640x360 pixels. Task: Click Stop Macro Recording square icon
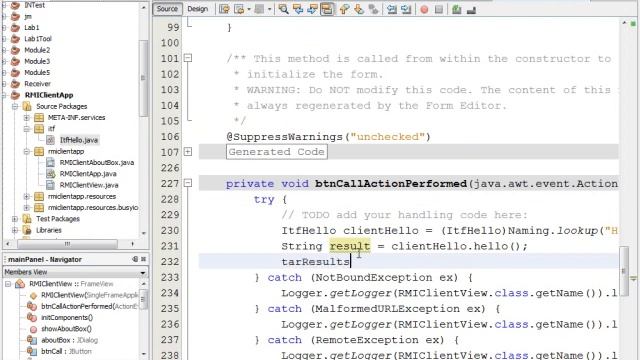click(x=439, y=9)
